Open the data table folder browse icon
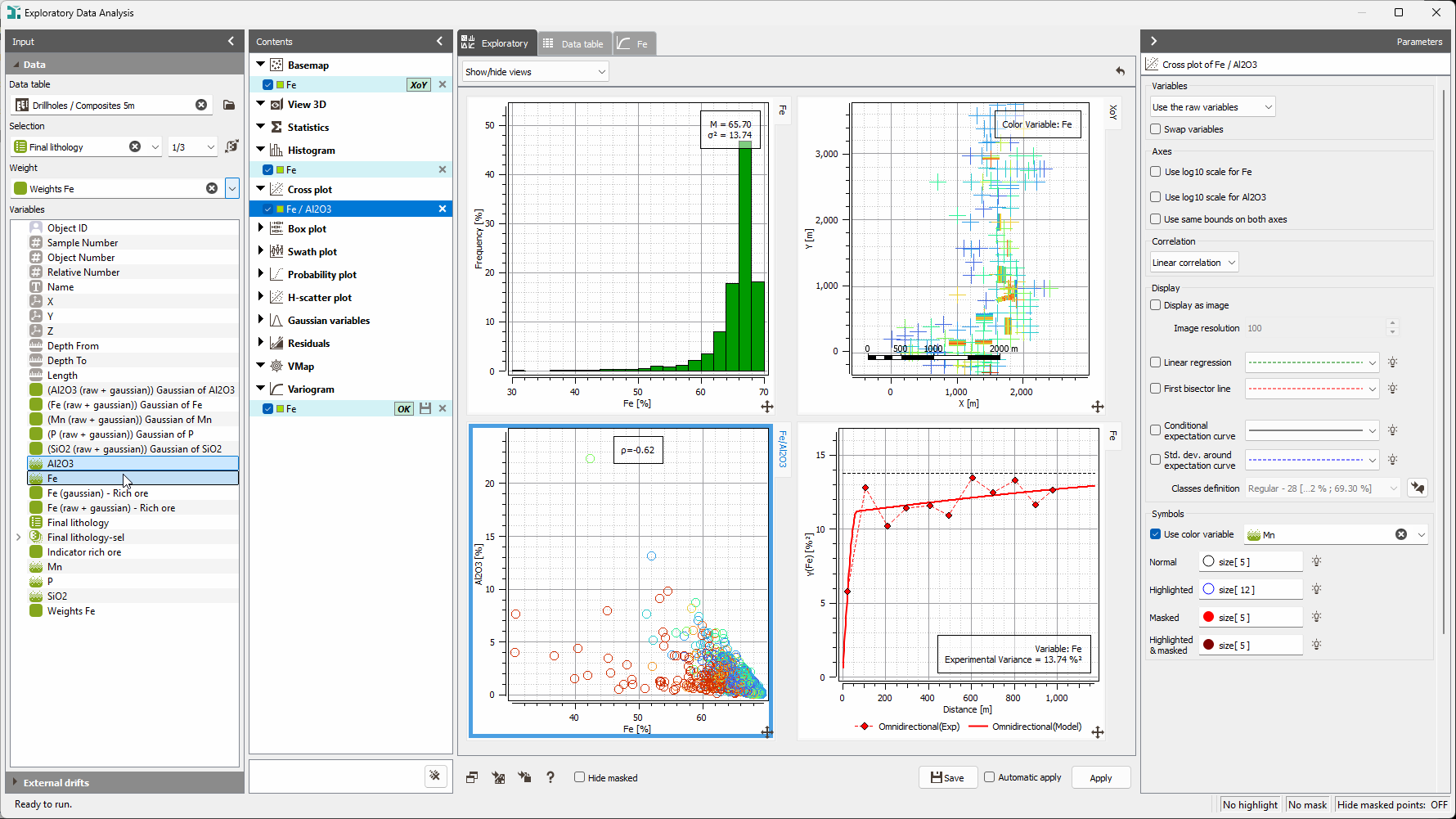Image resolution: width=1456 pixels, height=819 pixels. click(x=229, y=105)
